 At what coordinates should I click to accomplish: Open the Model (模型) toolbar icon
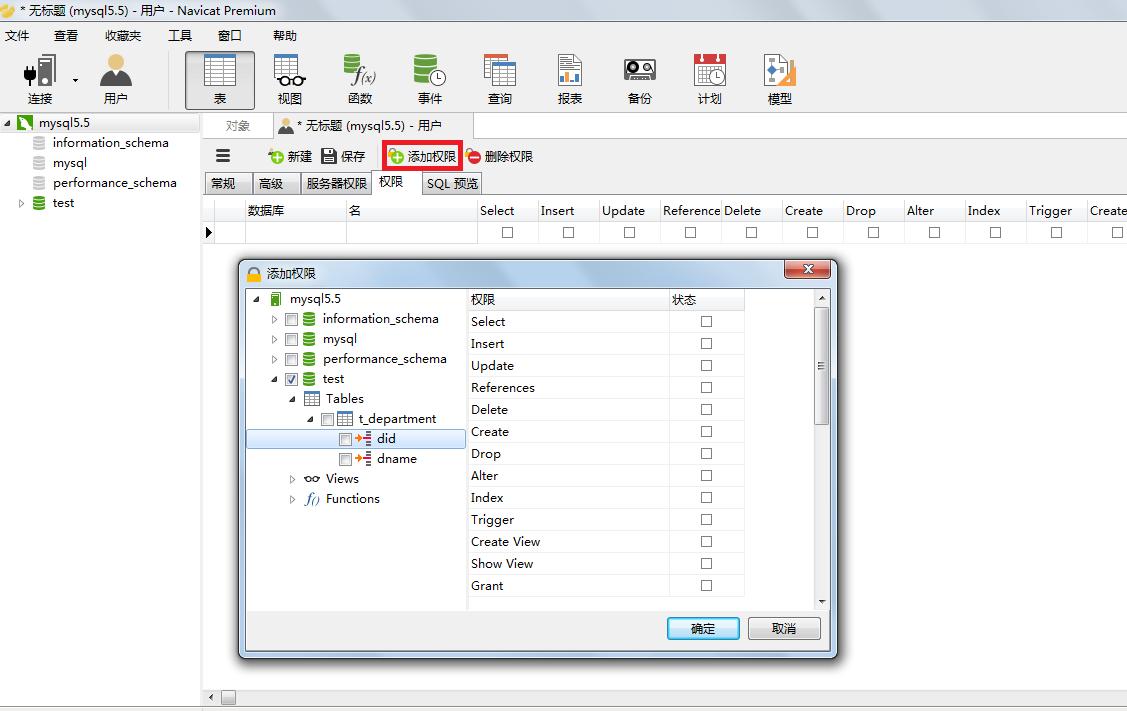779,80
